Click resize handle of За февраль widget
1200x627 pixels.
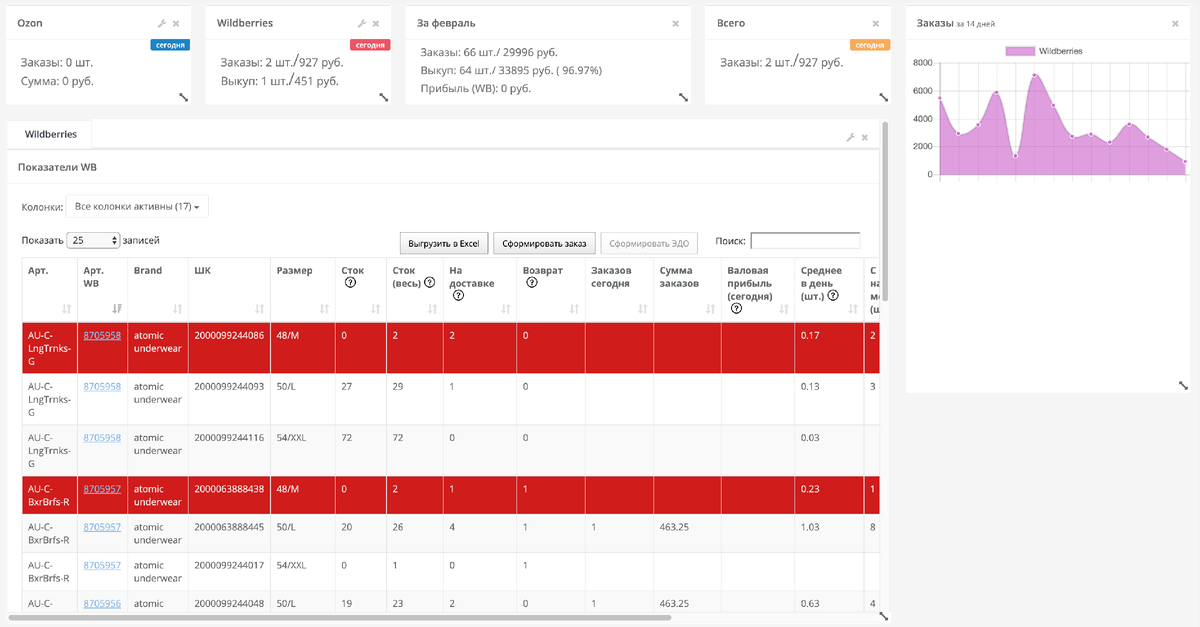(x=683, y=97)
